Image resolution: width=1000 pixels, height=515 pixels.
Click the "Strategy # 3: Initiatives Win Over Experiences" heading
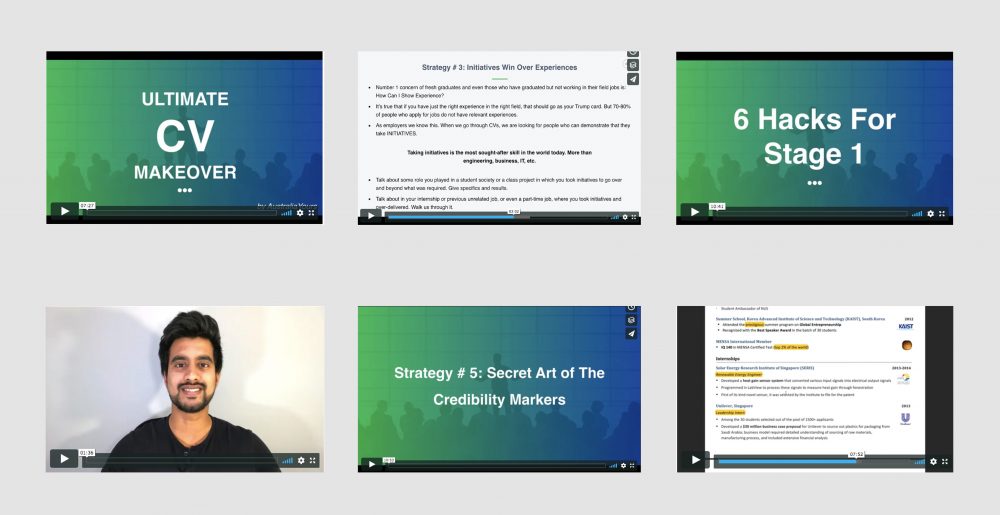click(x=499, y=67)
